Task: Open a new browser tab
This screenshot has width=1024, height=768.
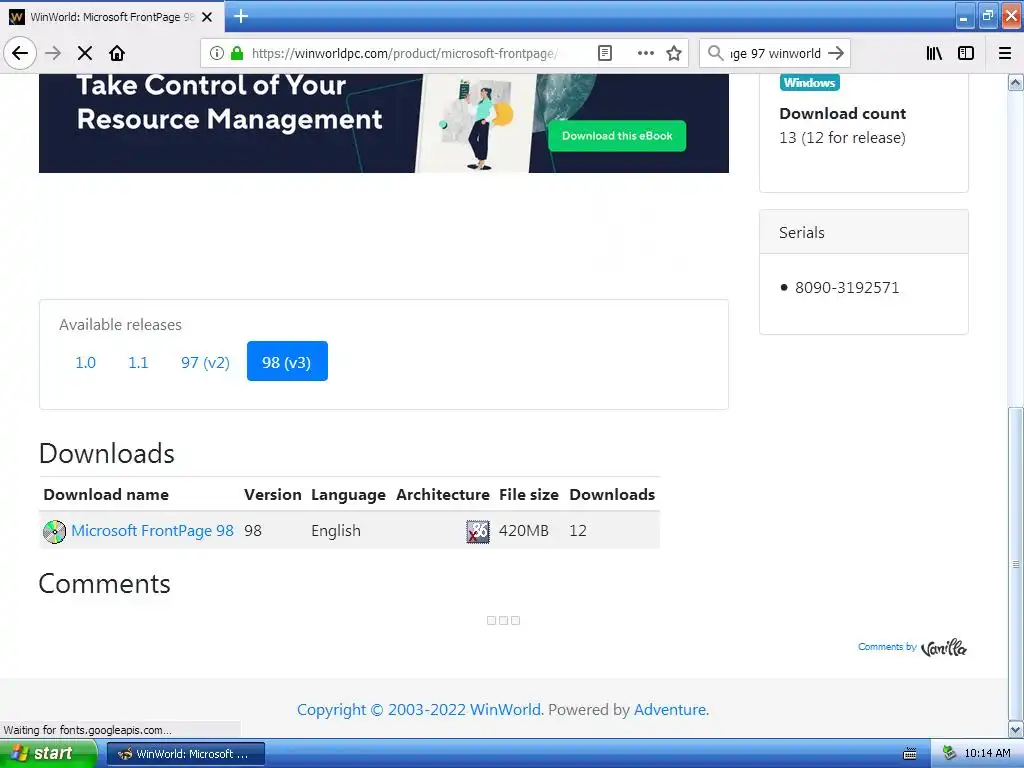Action: tap(241, 16)
